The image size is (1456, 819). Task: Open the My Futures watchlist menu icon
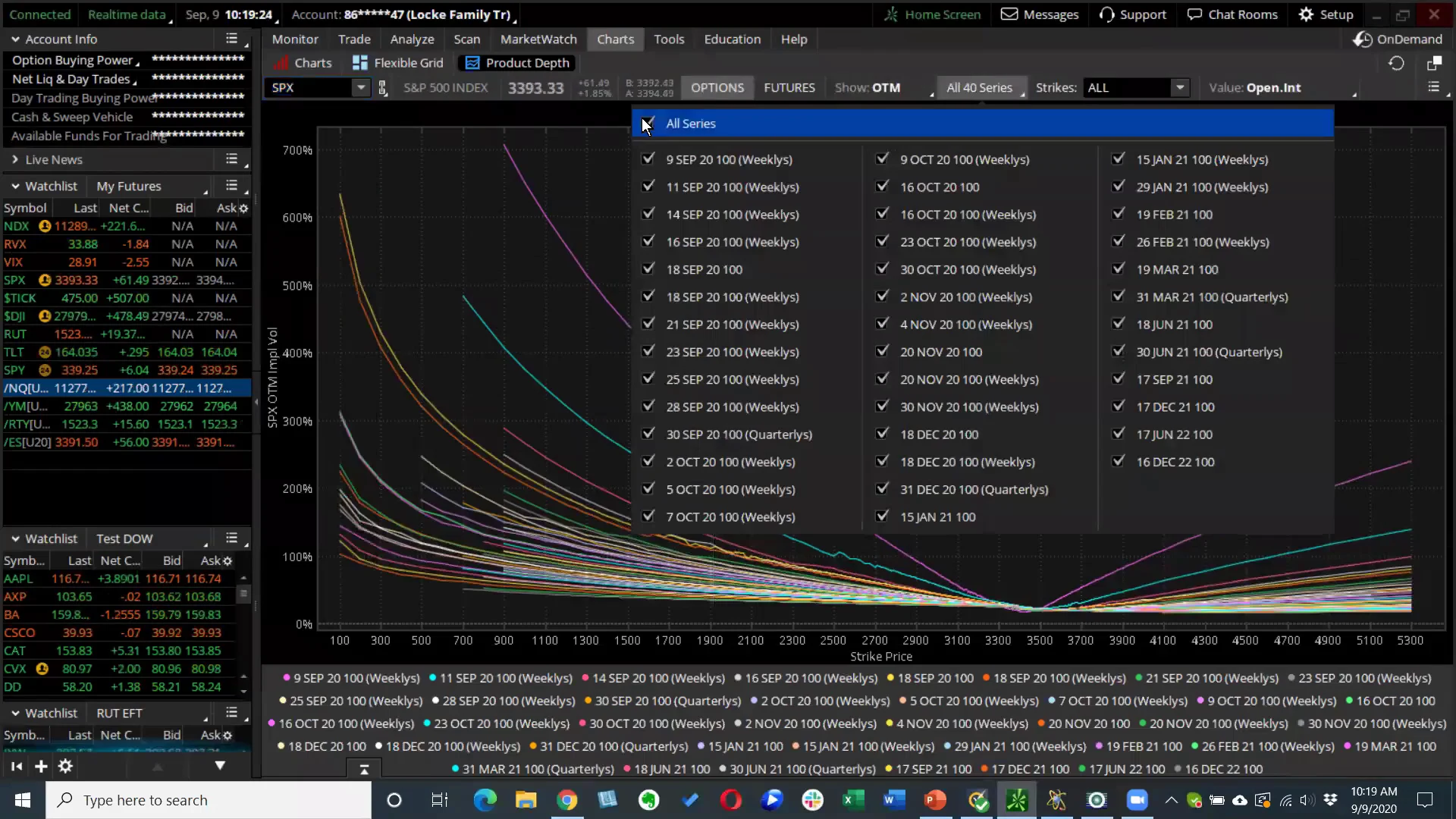[232, 186]
